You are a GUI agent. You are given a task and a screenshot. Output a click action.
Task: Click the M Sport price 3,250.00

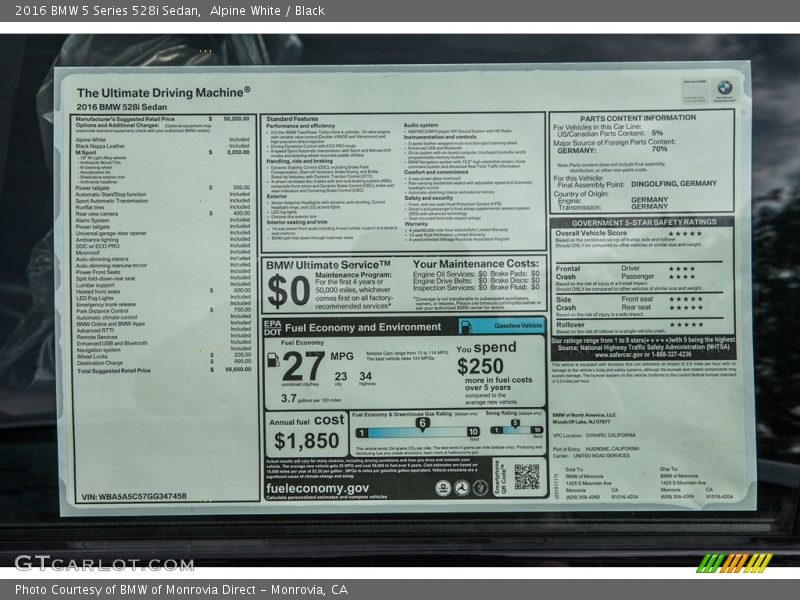[x=238, y=152]
